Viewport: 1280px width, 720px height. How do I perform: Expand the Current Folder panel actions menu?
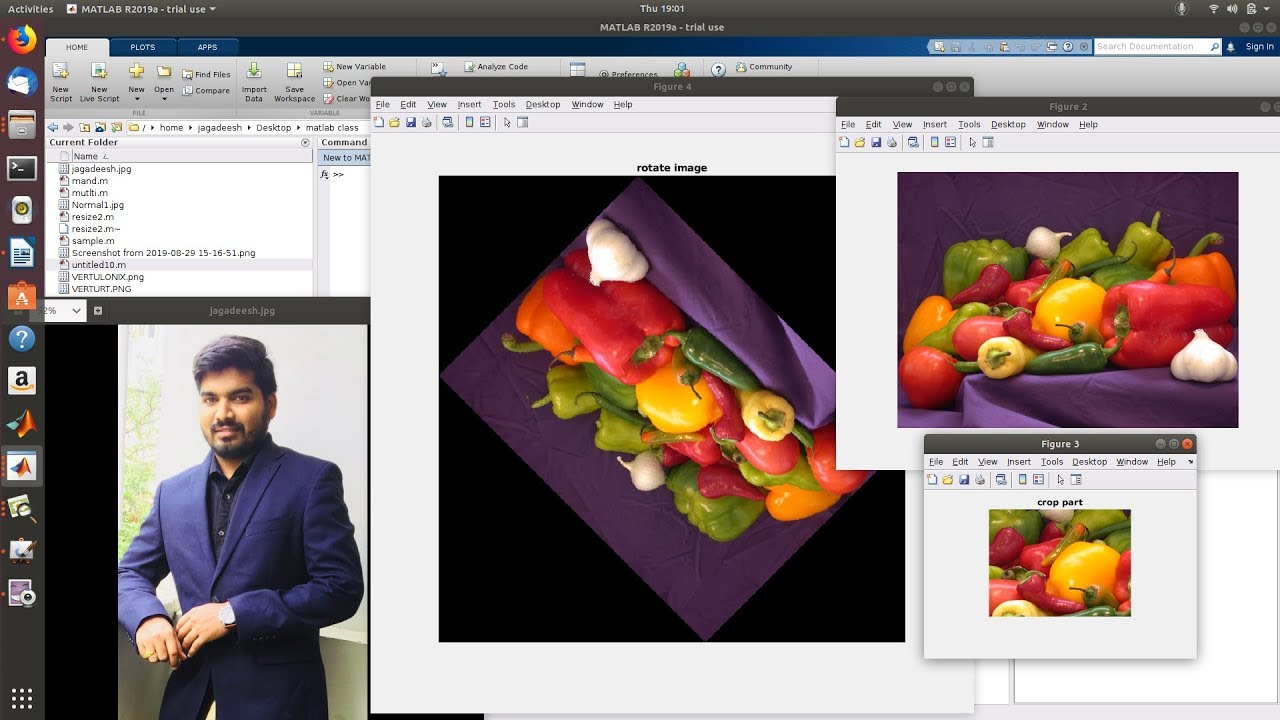(305, 142)
